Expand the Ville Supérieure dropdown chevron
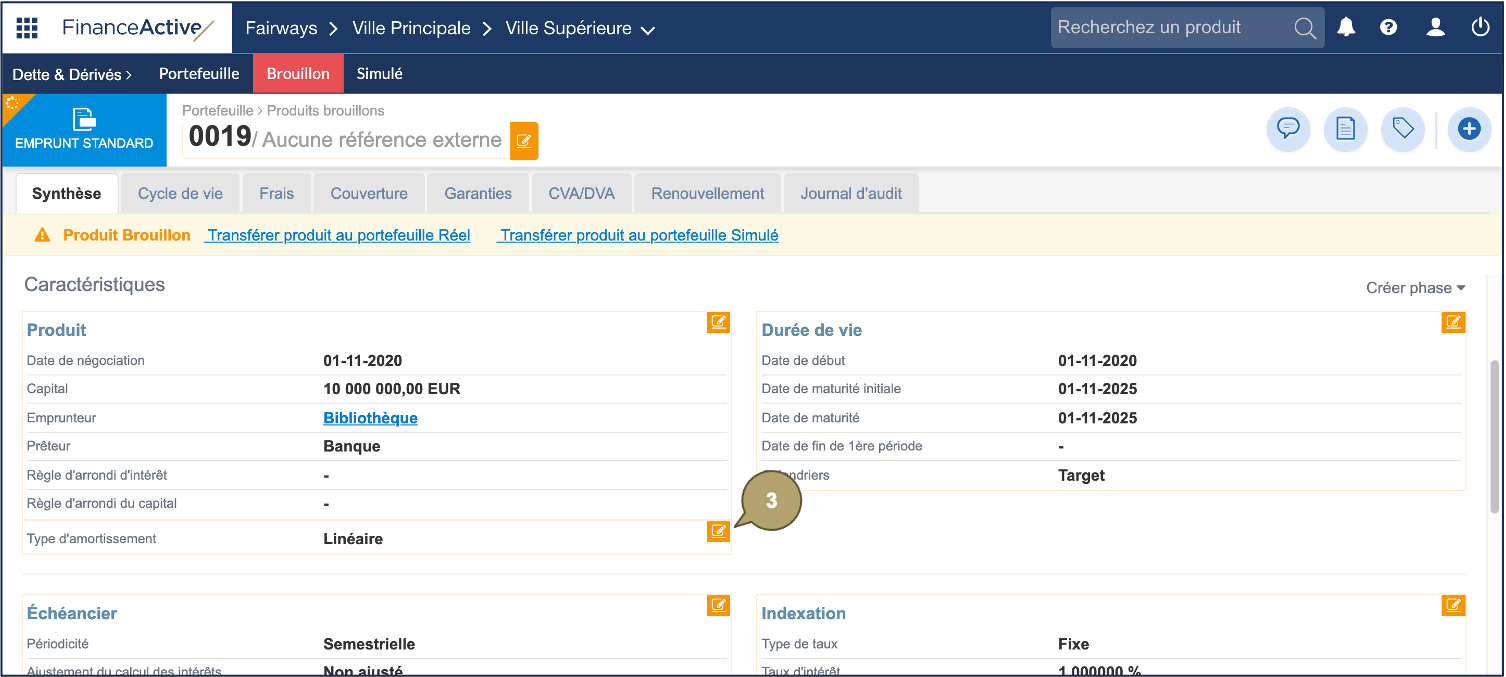Image resolution: width=1506 pixels, height=677 pixels. (x=648, y=30)
